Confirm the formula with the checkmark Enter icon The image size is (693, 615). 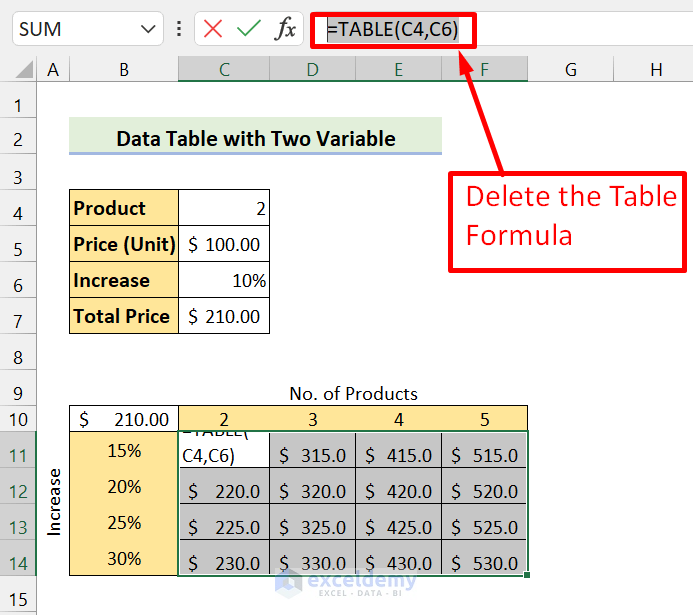coord(249,29)
